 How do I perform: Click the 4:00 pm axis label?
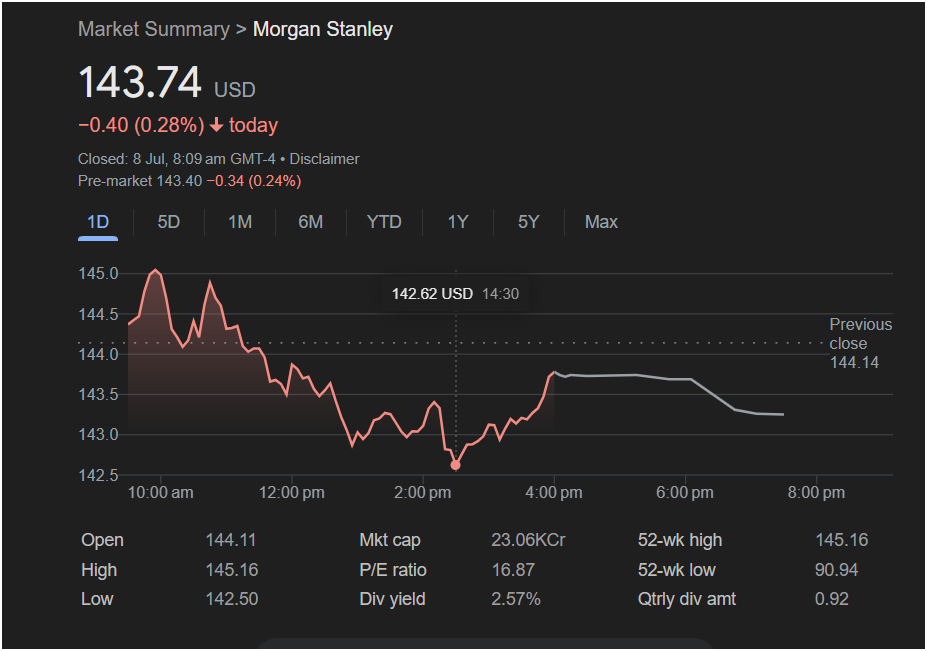[554, 493]
